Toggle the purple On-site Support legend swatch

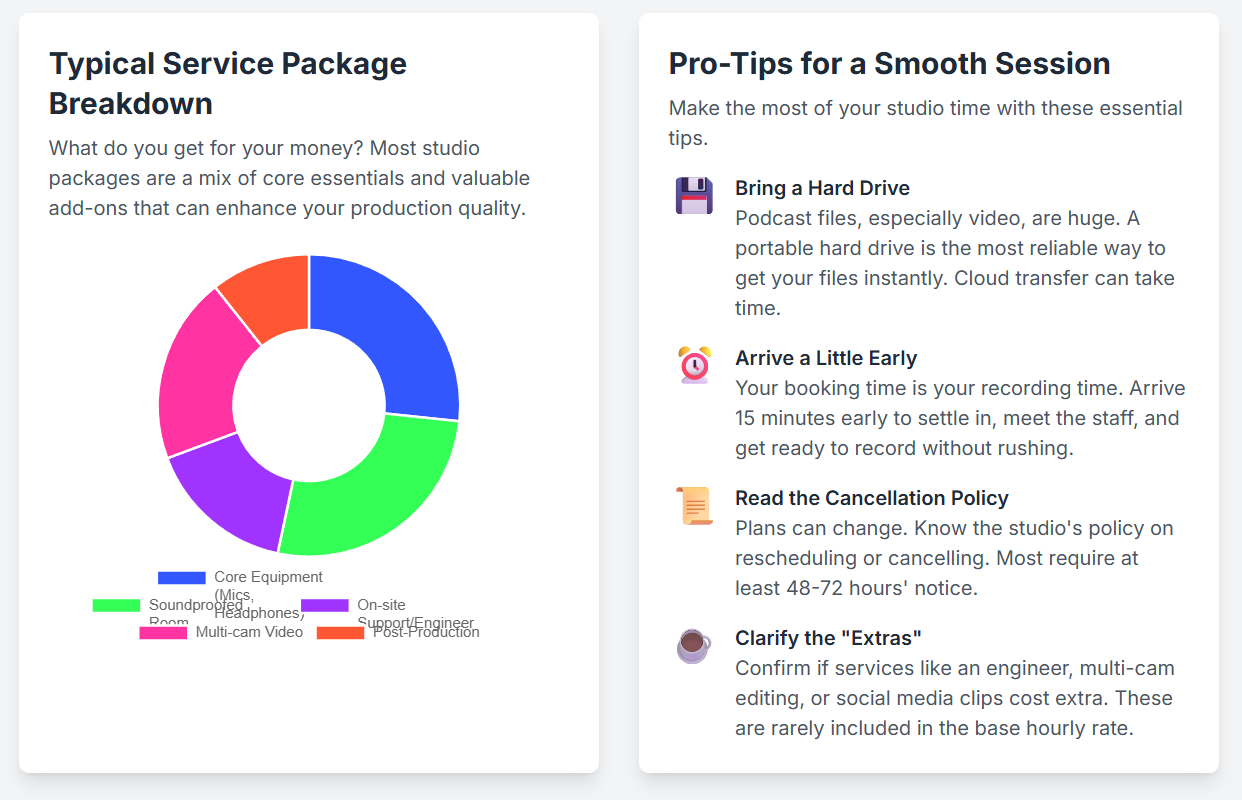coord(325,606)
